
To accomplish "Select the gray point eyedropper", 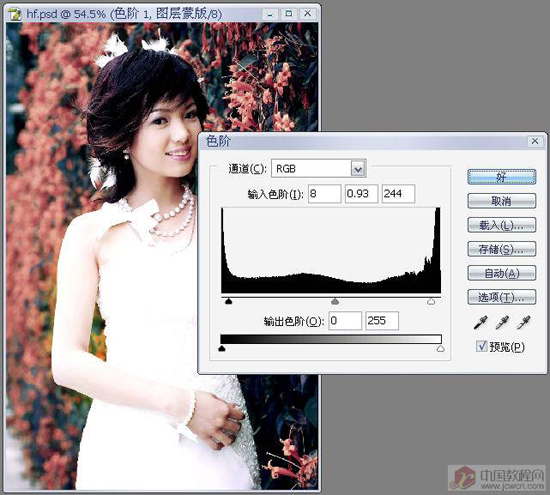I will pyautogui.click(x=502, y=322).
